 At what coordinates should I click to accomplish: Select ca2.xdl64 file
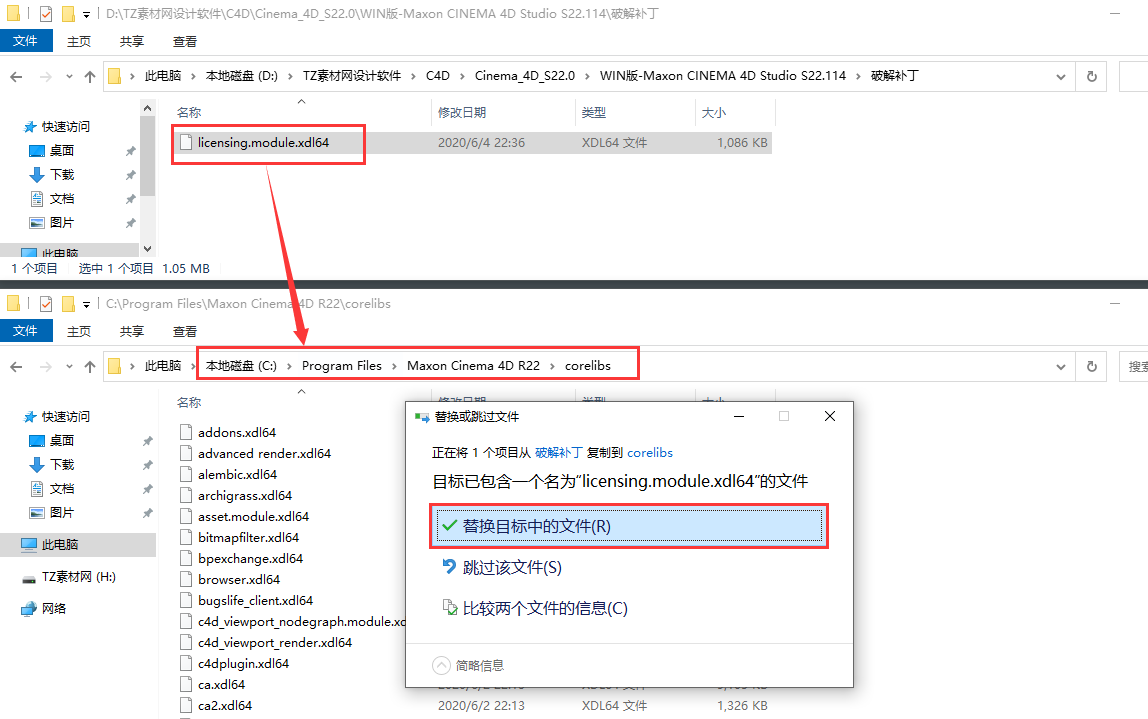(x=225, y=706)
